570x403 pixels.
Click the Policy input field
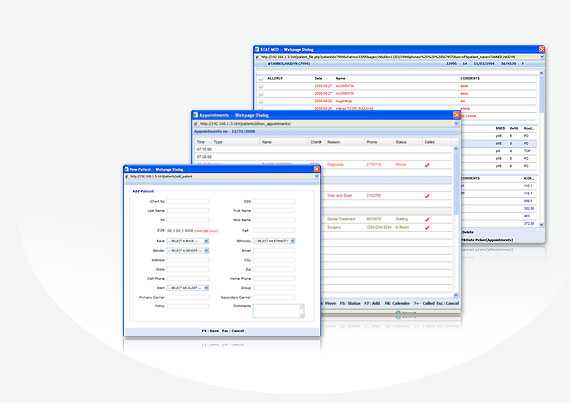(188, 306)
